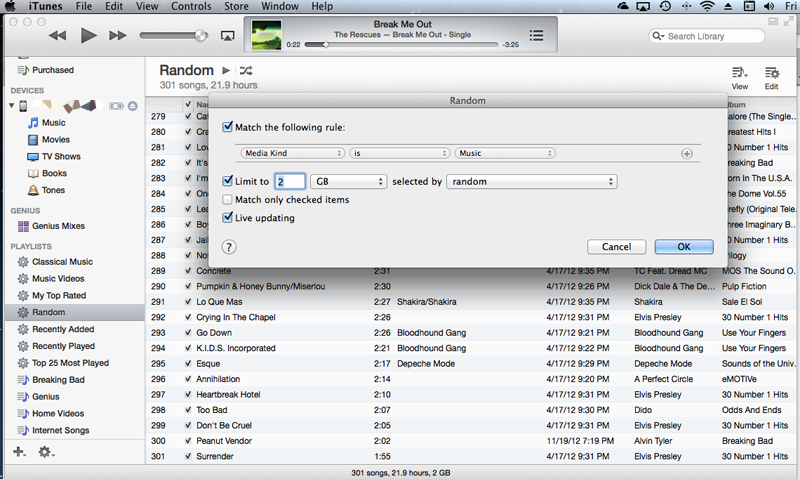Open the GB unit dropdown
Image resolution: width=800 pixels, height=479 pixels.
pyautogui.click(x=348, y=182)
